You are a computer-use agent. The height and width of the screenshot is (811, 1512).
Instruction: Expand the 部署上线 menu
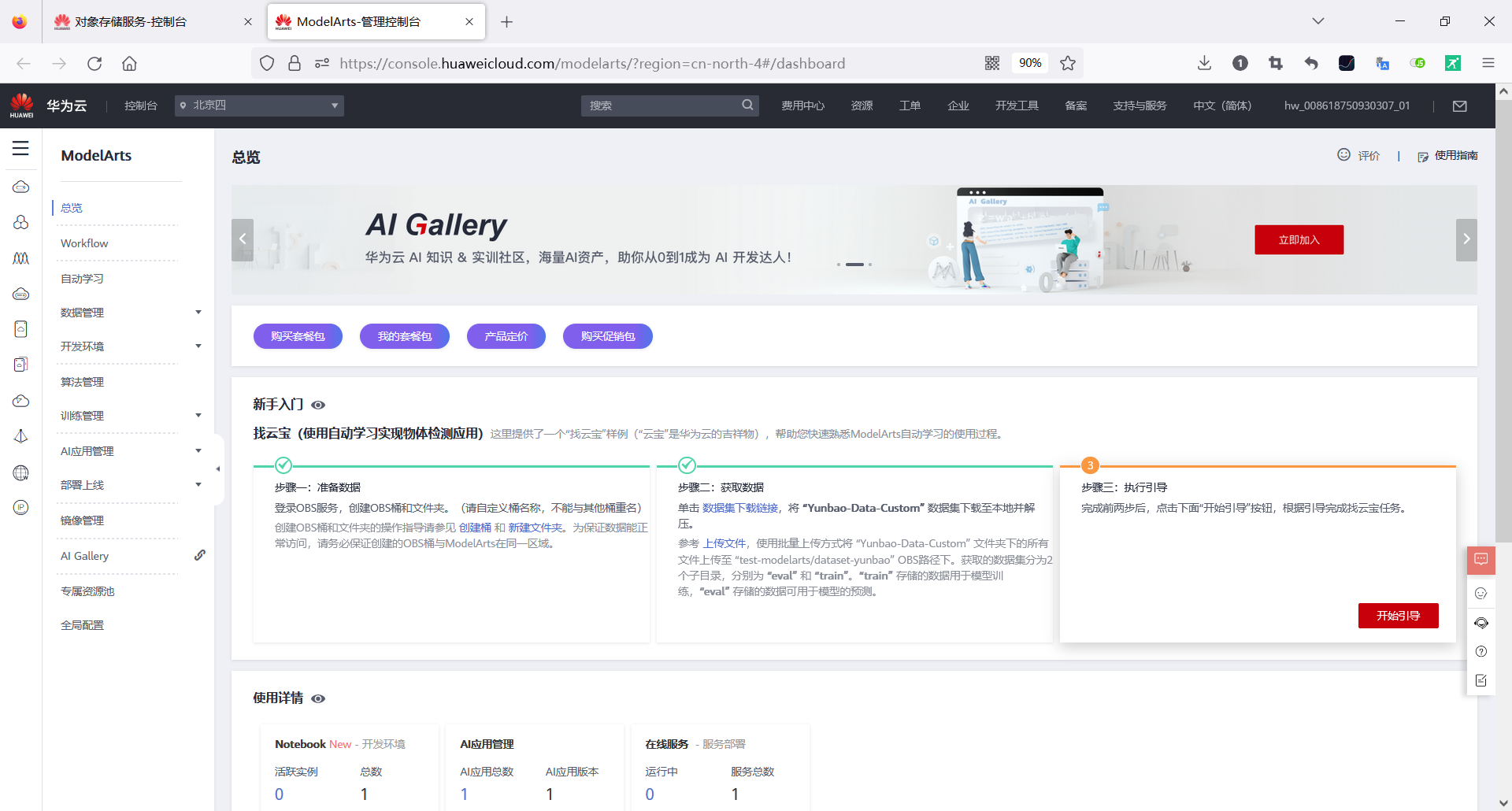(198, 485)
